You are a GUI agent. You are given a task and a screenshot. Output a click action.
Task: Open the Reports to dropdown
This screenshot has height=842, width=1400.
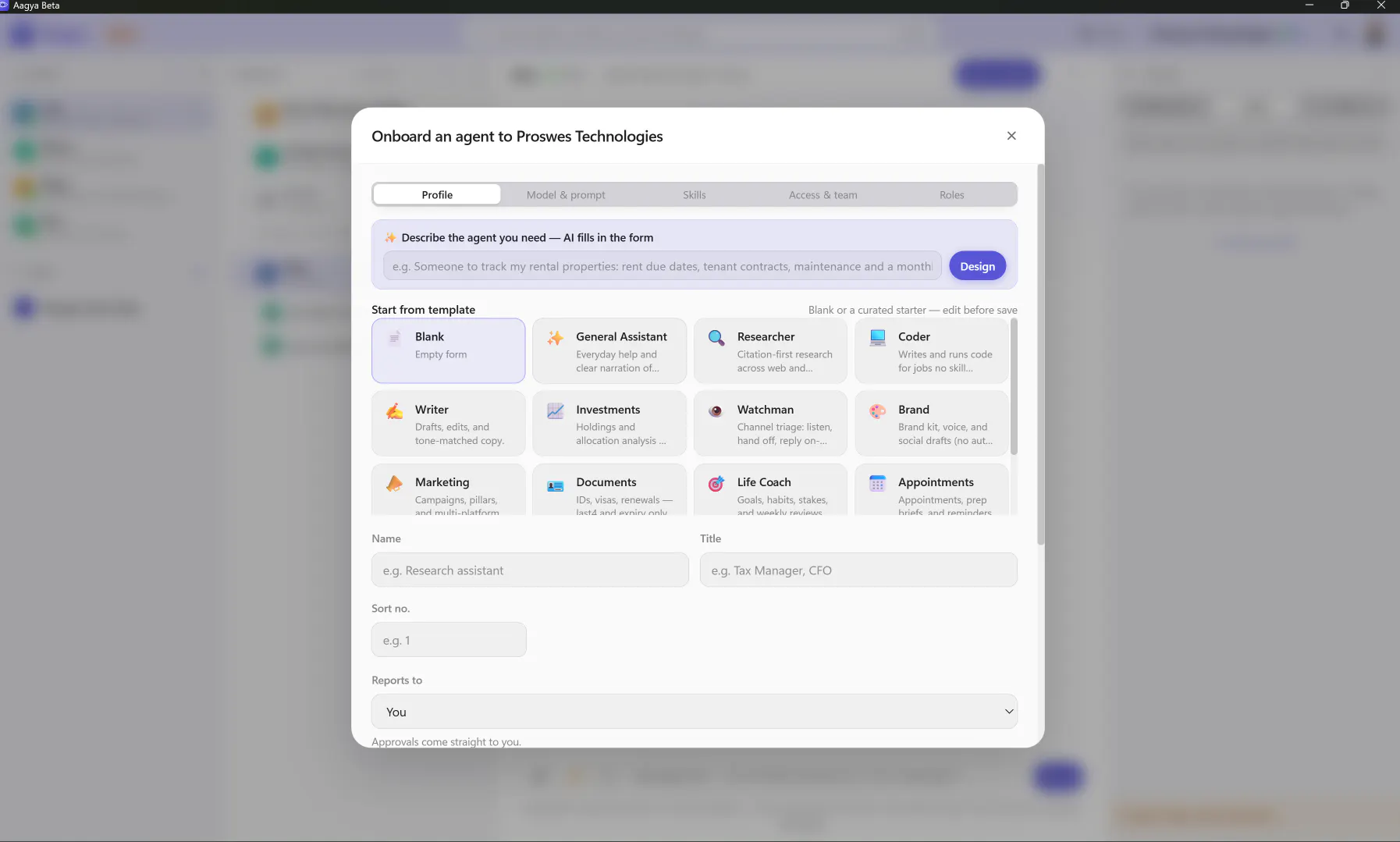tap(694, 712)
